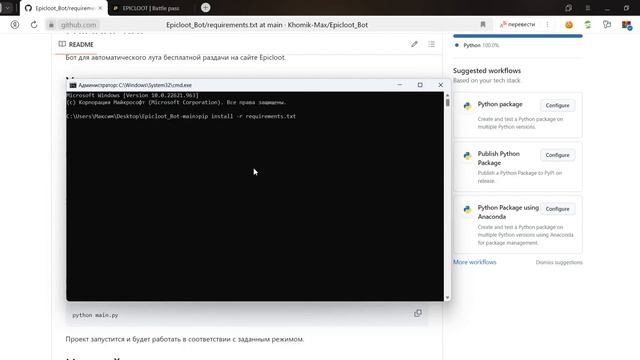Copy the python main.py code snippet

coord(418,313)
